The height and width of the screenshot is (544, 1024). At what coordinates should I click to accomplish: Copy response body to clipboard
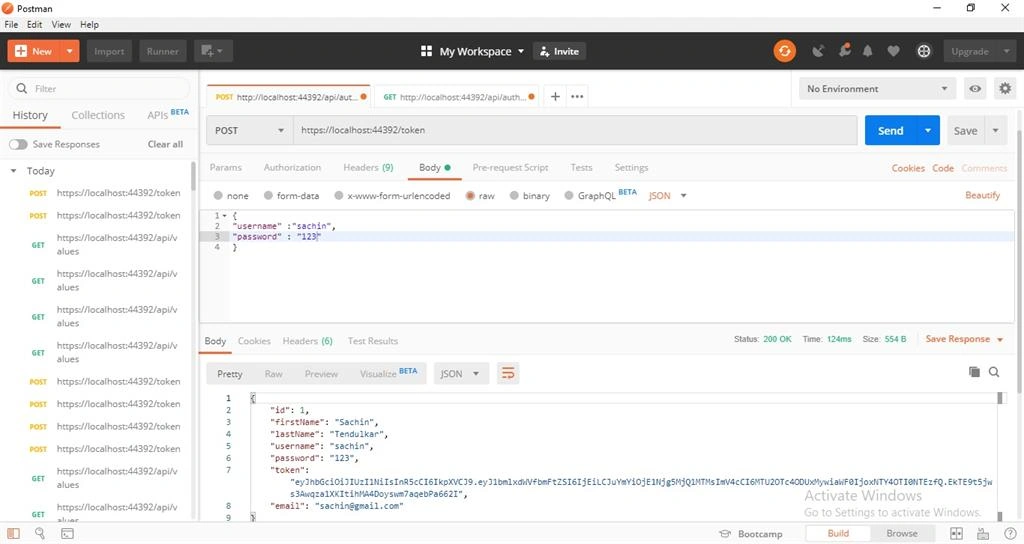(x=974, y=372)
